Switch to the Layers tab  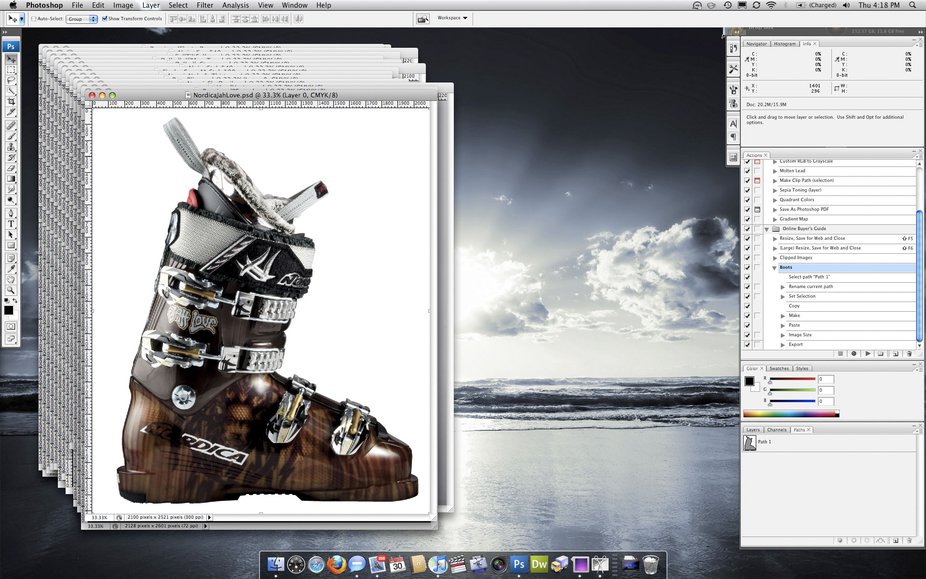(x=752, y=430)
